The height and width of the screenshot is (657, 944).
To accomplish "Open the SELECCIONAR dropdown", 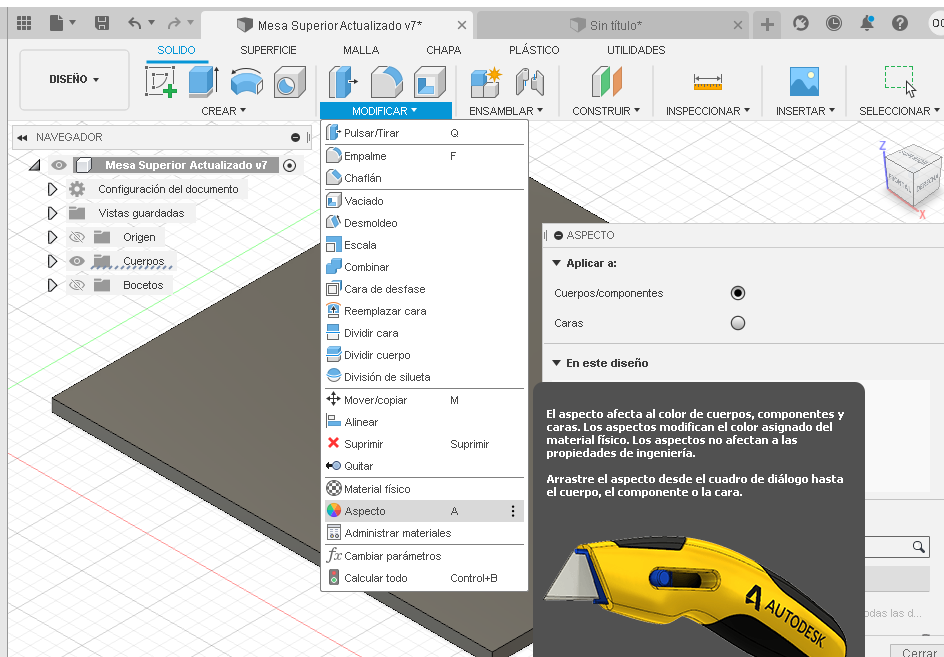I will tap(899, 111).
